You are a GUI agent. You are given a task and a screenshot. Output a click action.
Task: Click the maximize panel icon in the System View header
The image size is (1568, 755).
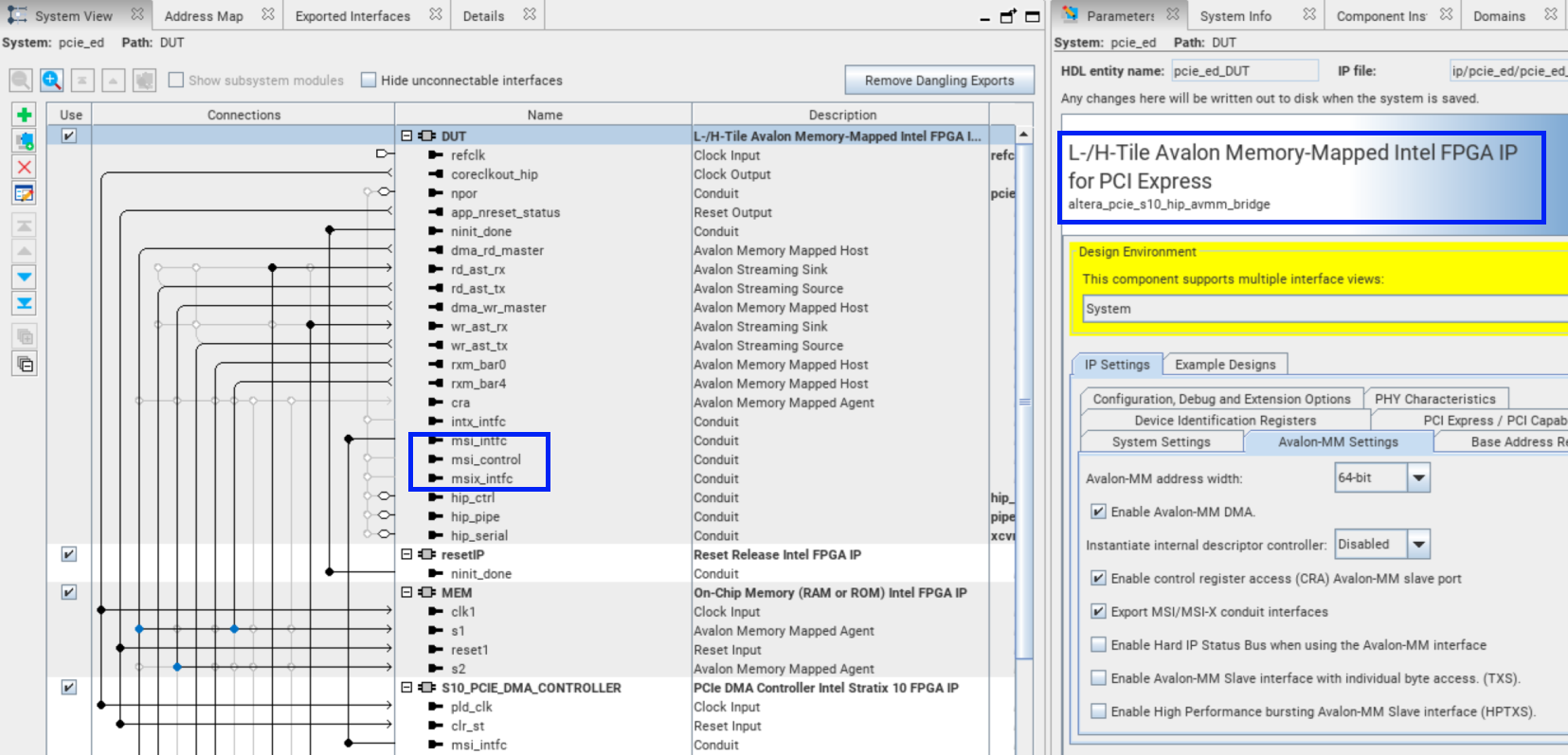tap(1033, 16)
